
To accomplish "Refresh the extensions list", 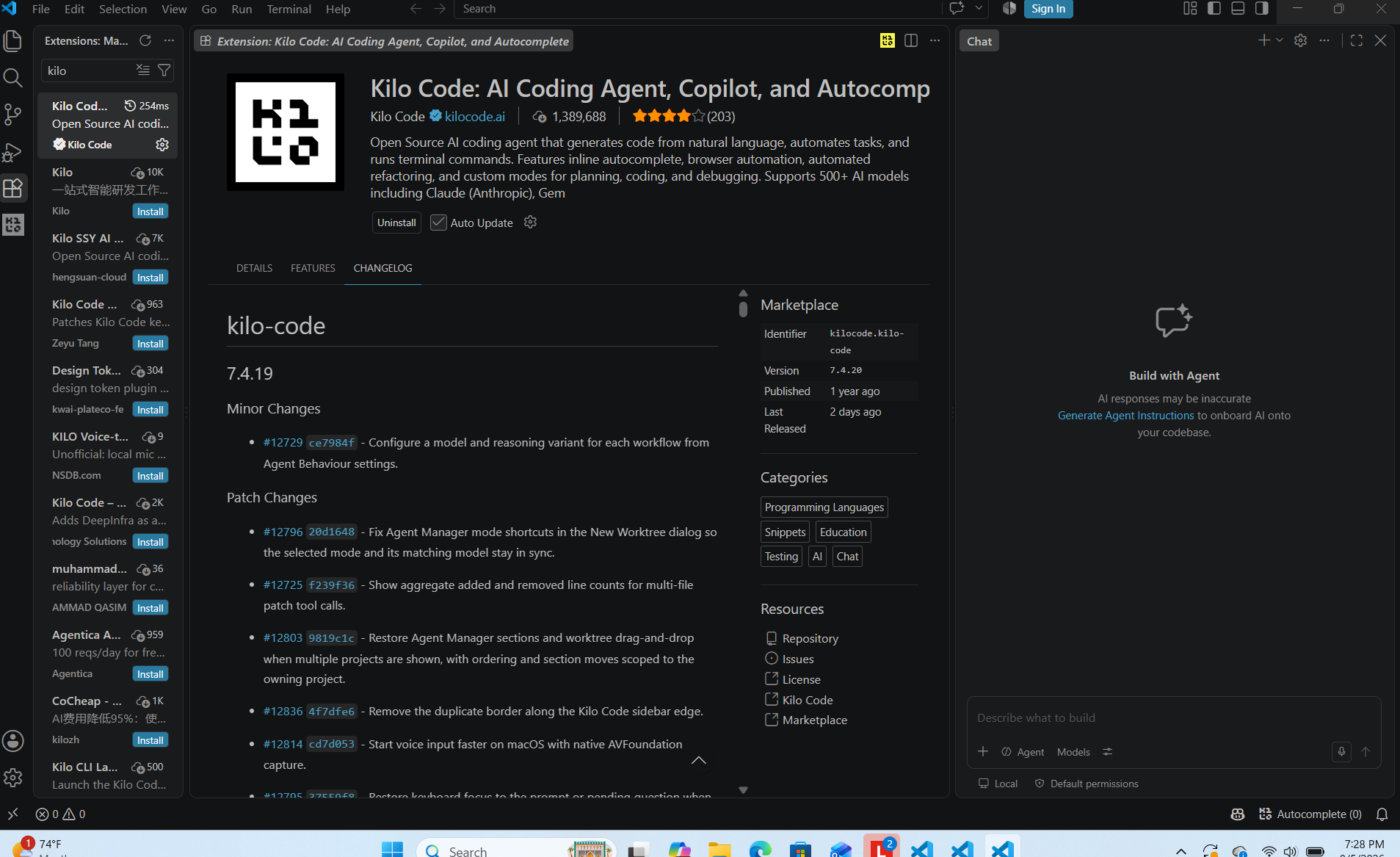I will tap(145, 40).
